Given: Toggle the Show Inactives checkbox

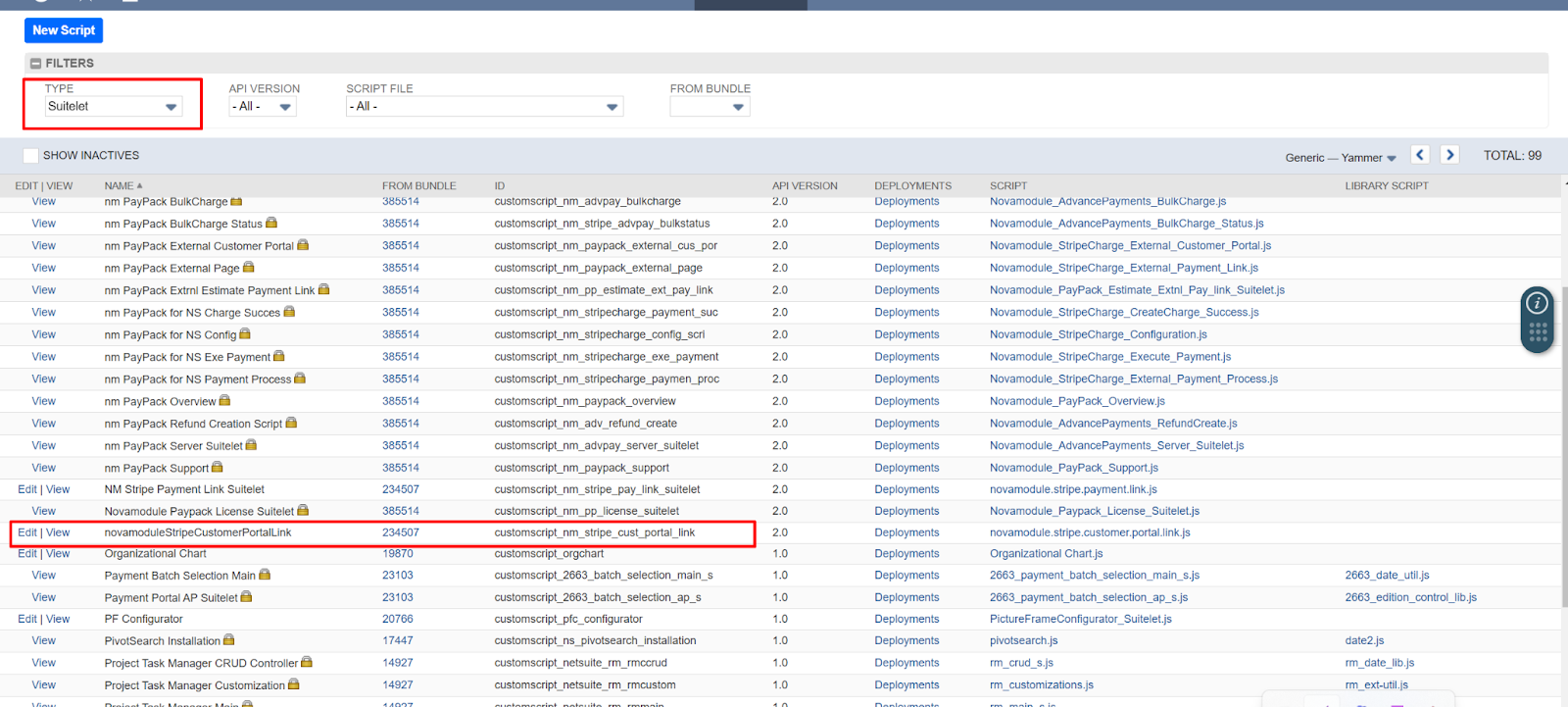Looking at the screenshot, I should tap(30, 156).
